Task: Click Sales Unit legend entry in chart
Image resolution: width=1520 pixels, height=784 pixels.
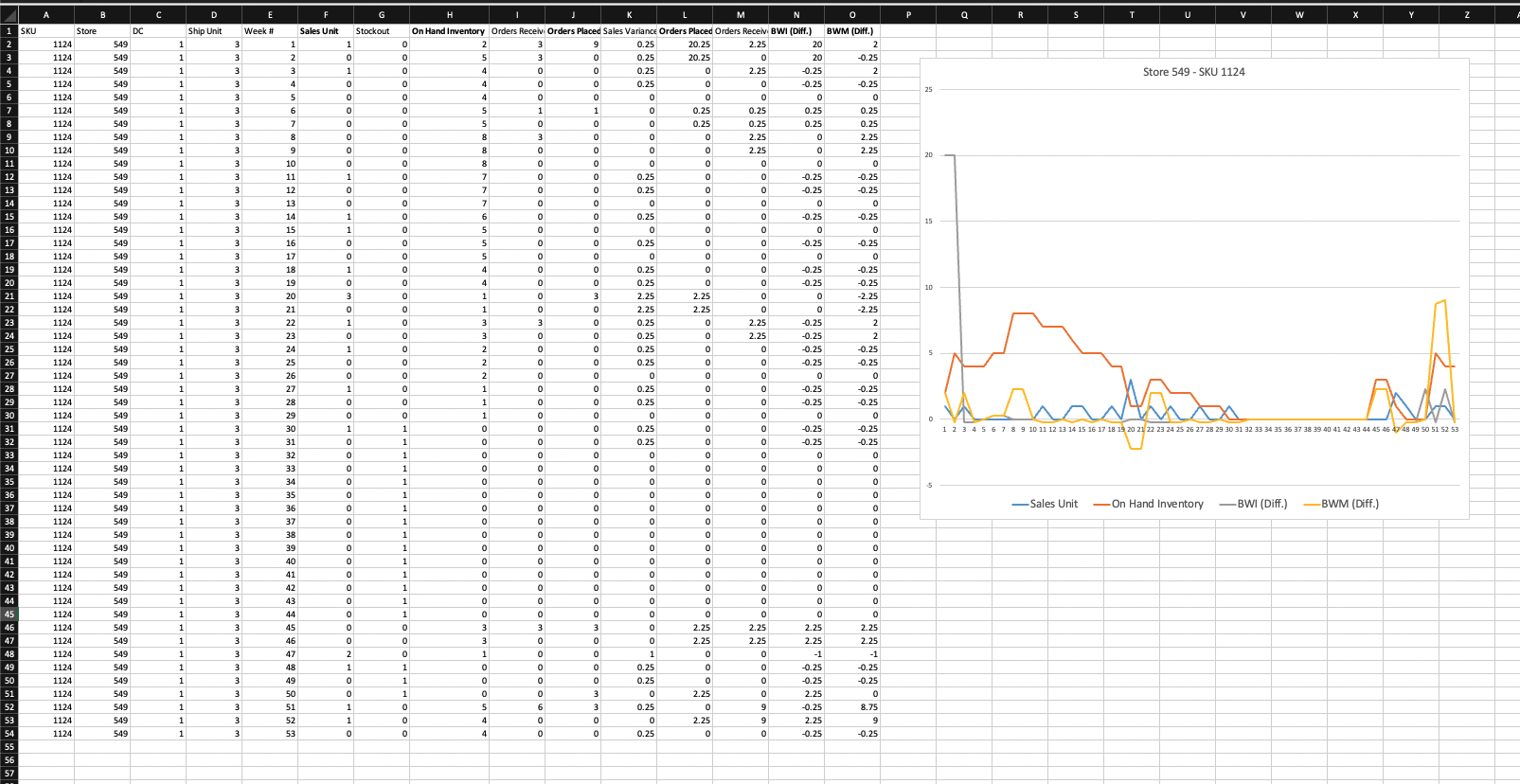Action: pyautogui.click(x=1045, y=504)
